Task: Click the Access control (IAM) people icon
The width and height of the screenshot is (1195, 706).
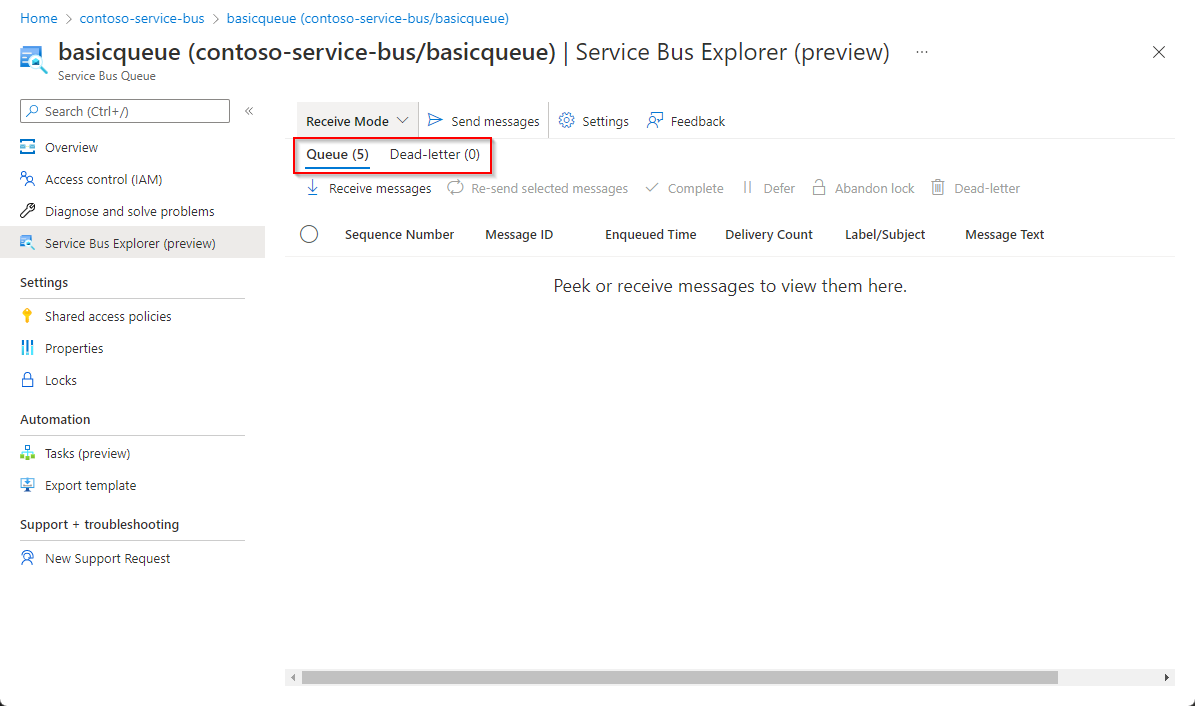Action: (27, 178)
